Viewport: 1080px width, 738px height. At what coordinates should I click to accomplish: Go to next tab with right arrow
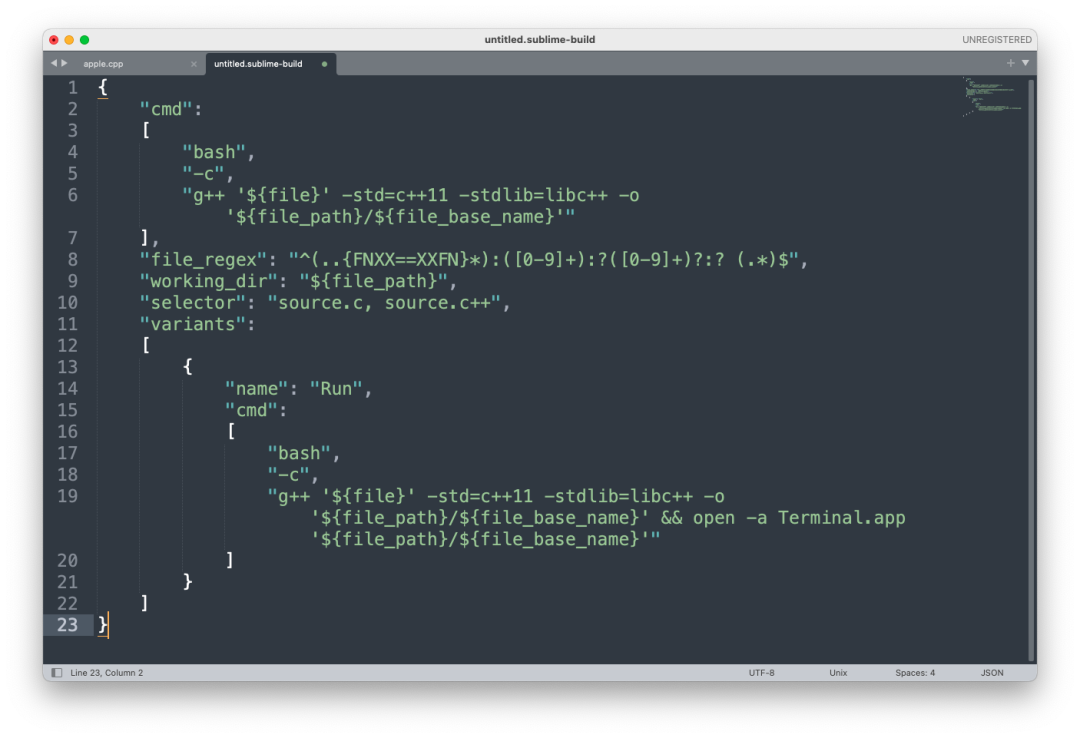(65, 63)
